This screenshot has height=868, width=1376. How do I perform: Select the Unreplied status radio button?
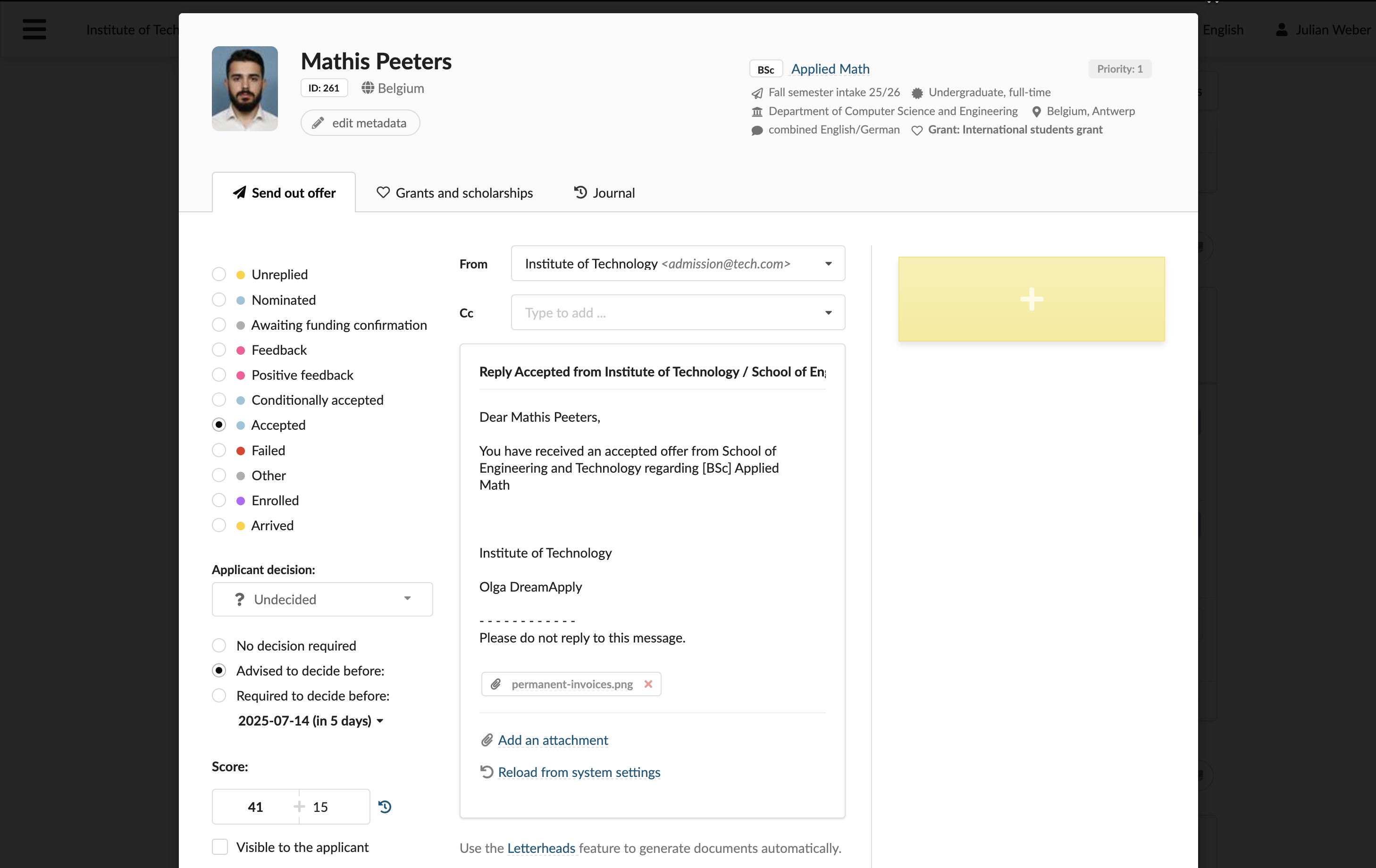tap(219, 274)
